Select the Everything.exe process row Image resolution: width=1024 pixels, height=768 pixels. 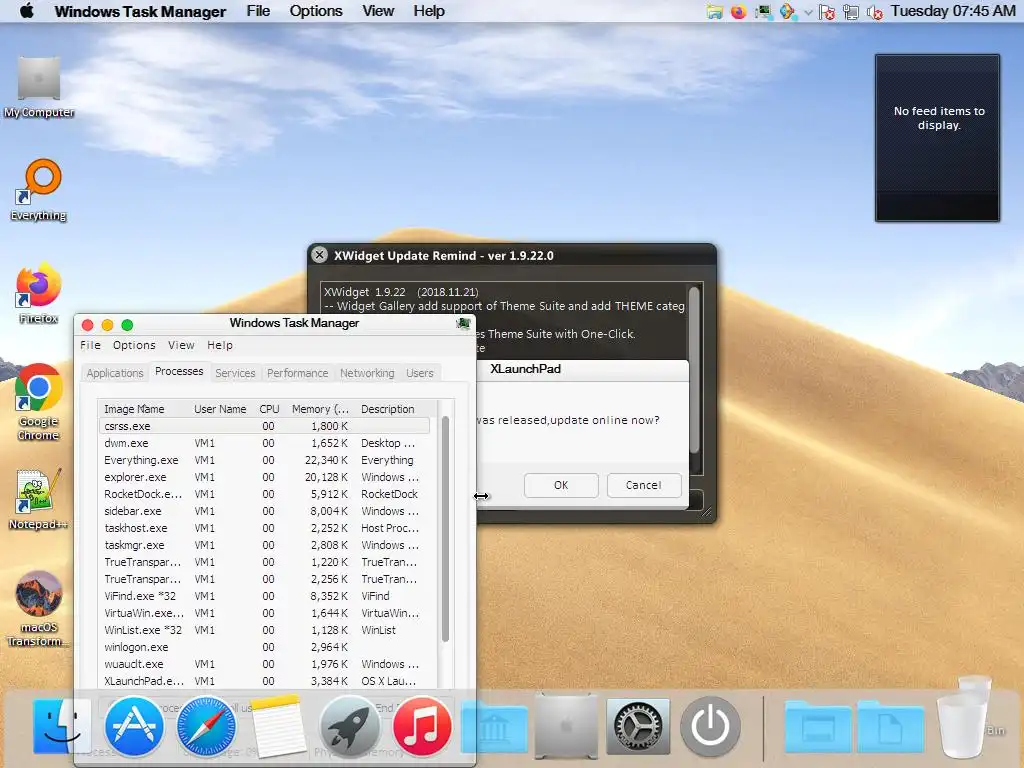[x=264, y=460]
